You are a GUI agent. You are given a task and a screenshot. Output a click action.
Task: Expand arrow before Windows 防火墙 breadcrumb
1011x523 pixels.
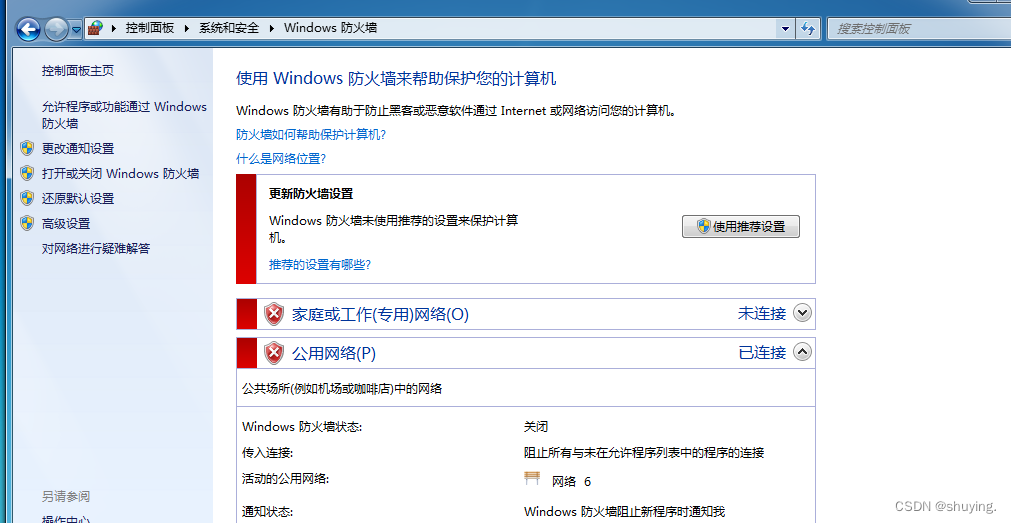tap(271, 28)
